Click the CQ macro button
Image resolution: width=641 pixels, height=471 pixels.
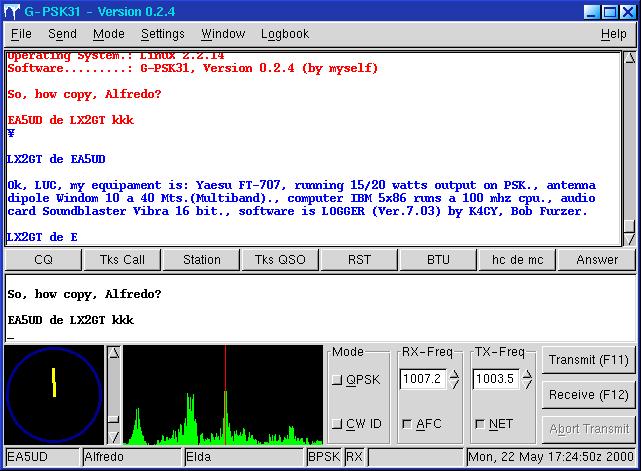coord(43,259)
